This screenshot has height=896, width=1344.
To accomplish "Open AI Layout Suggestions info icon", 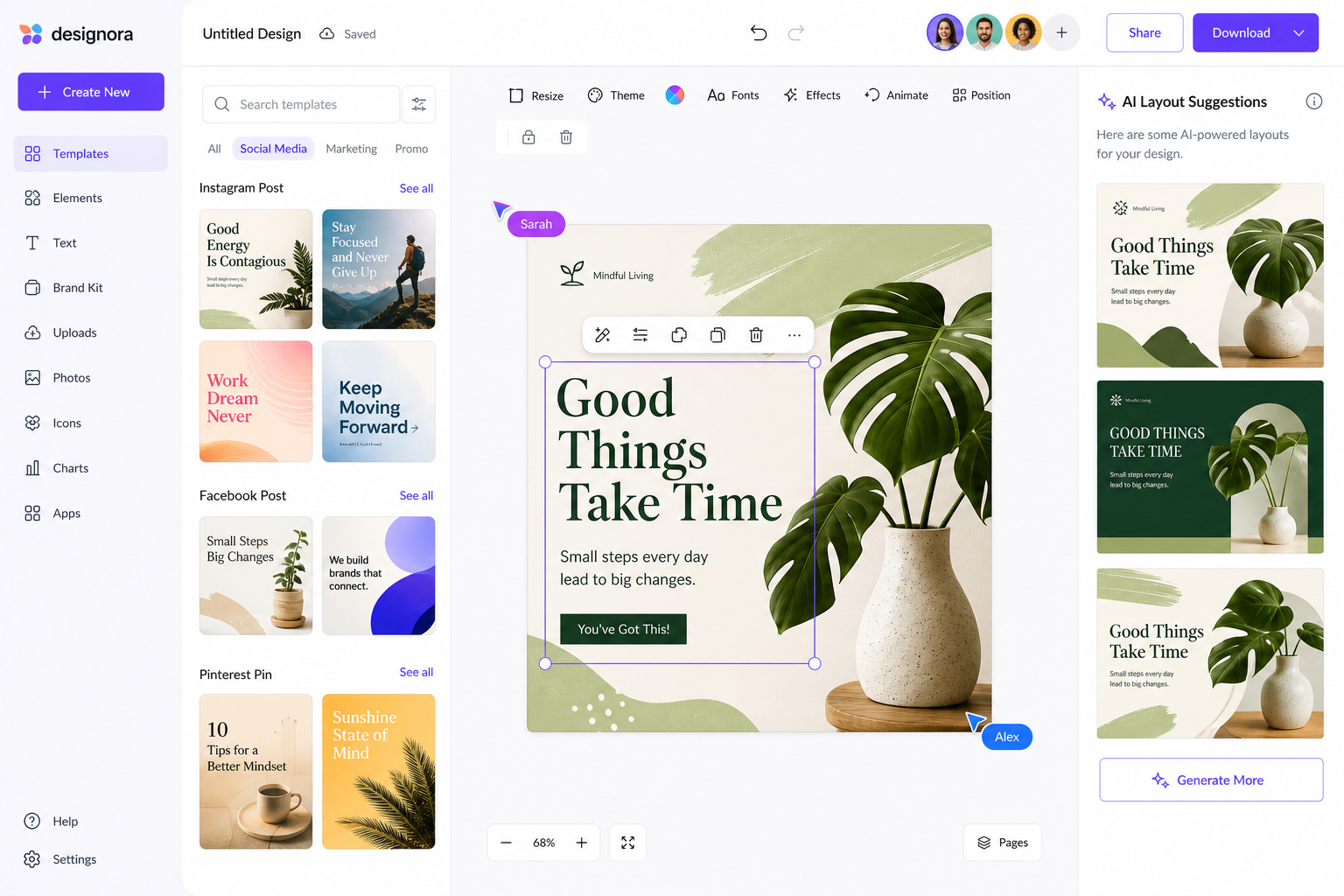I will pos(1313,101).
